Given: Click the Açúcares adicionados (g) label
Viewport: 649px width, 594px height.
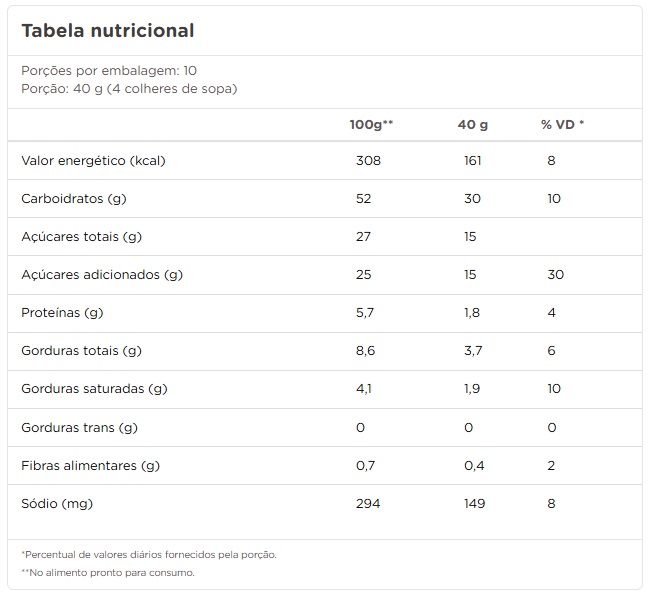Looking at the screenshot, I should pos(102,274).
